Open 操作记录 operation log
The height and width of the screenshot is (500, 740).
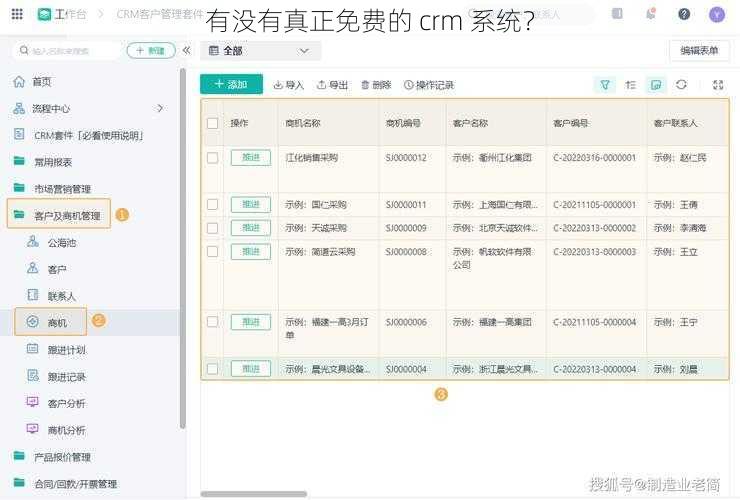point(429,85)
